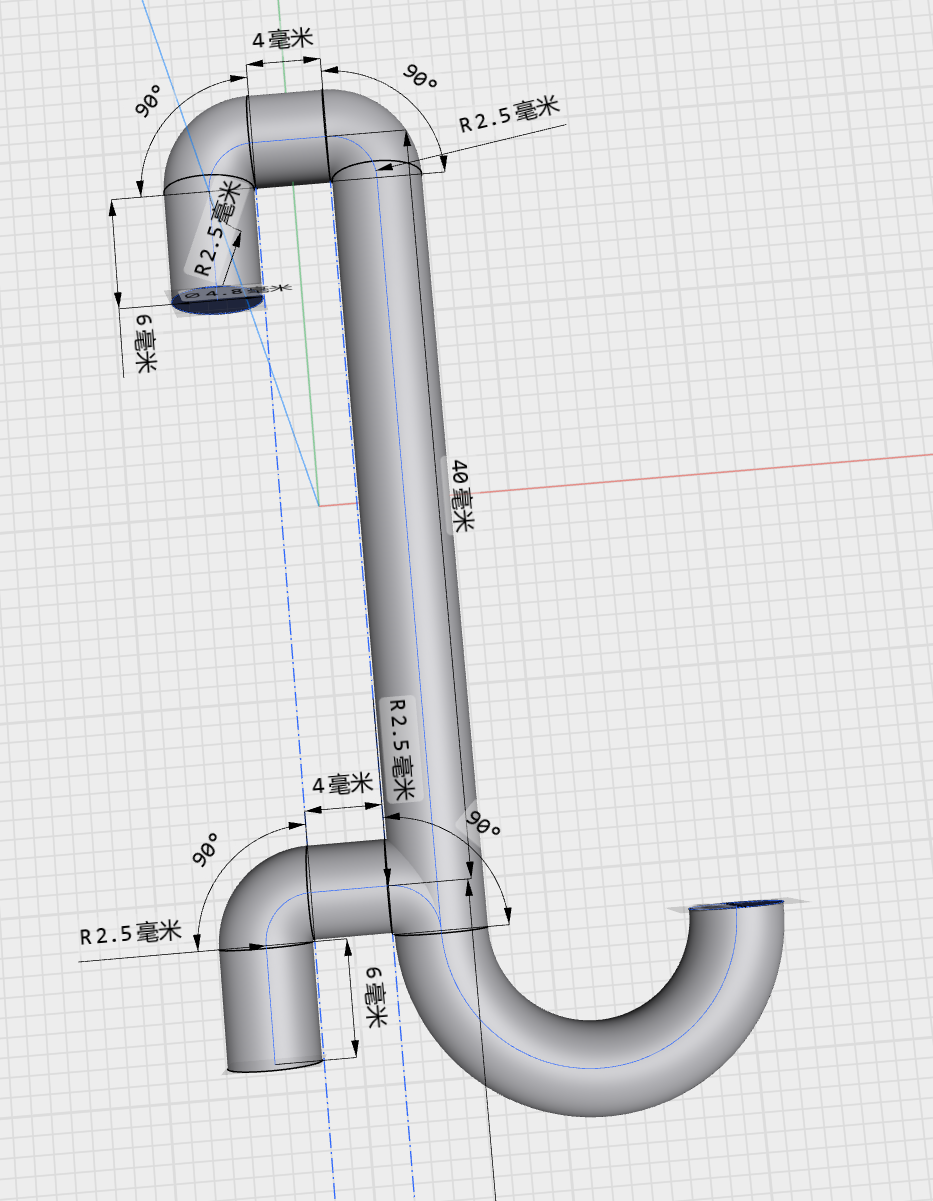Click the 4毫米 dimension above the lower elbow

pos(343,784)
